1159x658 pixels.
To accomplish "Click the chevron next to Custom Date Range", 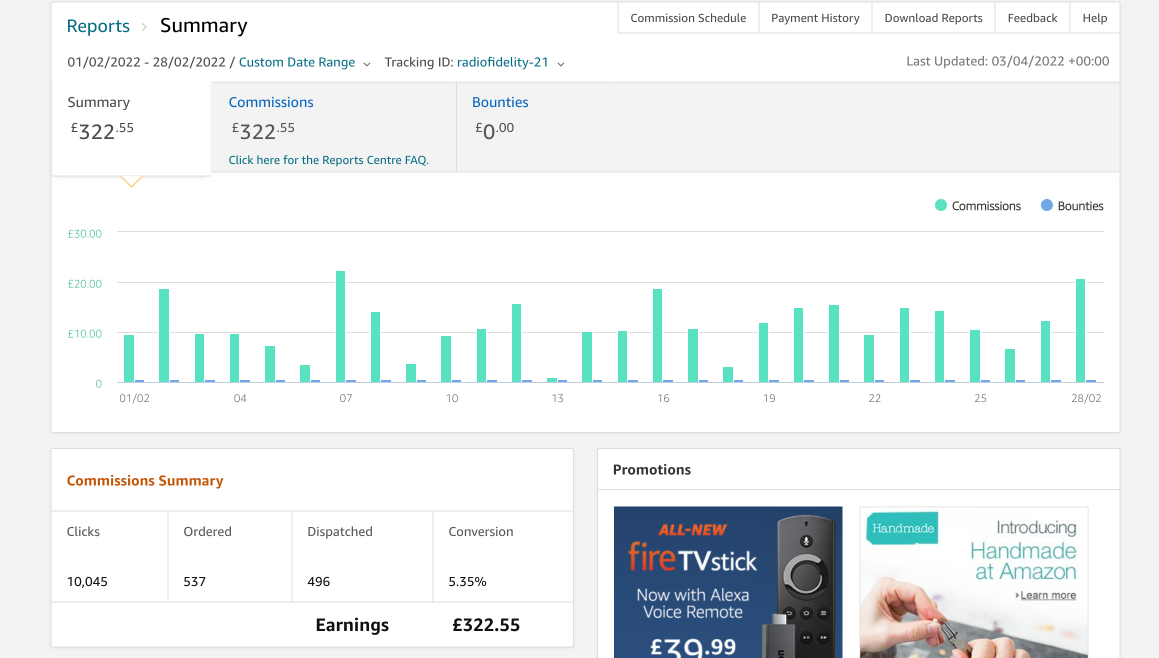I will (367, 64).
